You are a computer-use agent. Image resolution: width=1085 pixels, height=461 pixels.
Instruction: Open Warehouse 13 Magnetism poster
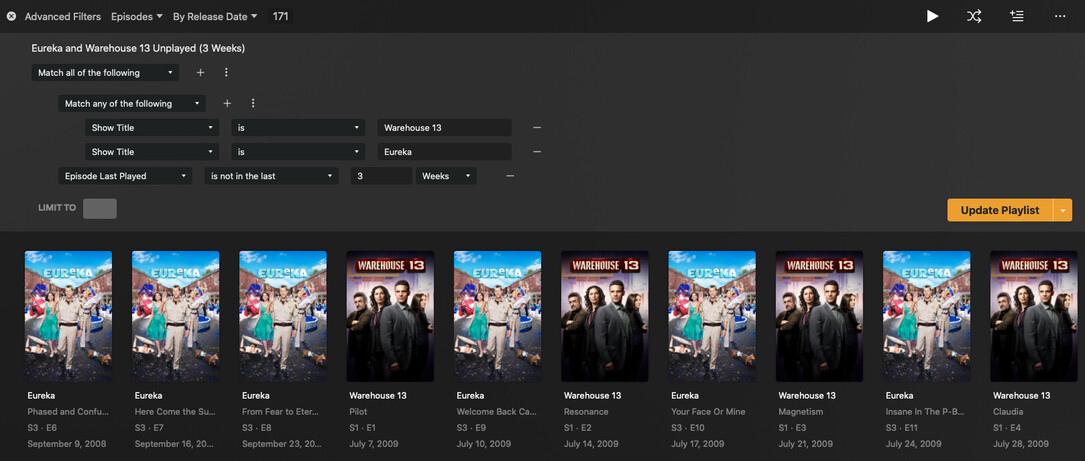coord(819,316)
